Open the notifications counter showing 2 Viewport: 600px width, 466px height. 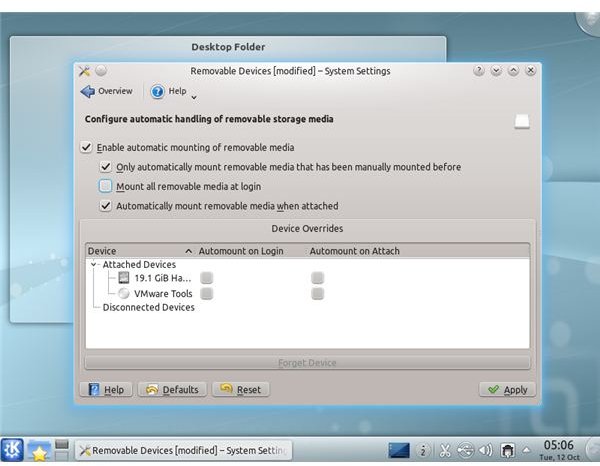pos(423,450)
